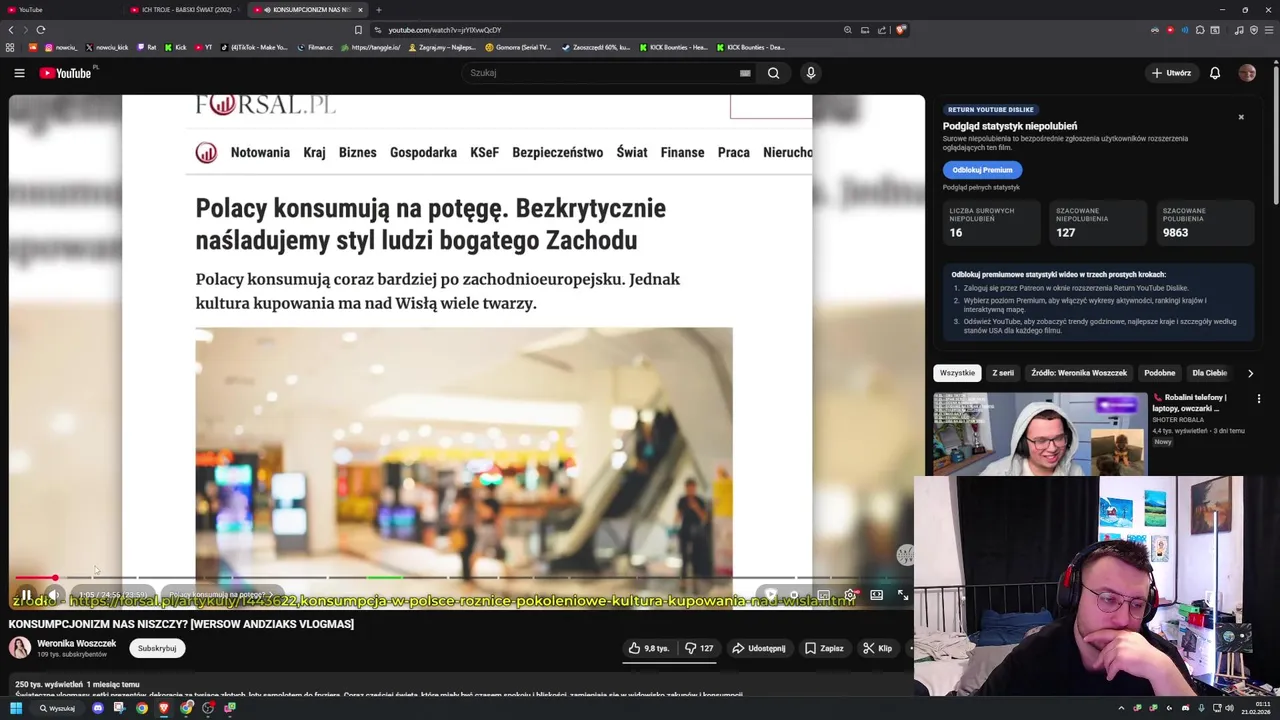Image resolution: width=1280 pixels, height=720 pixels.
Task: Select the Dla Ciebie filter chip
Action: pyautogui.click(x=1209, y=373)
